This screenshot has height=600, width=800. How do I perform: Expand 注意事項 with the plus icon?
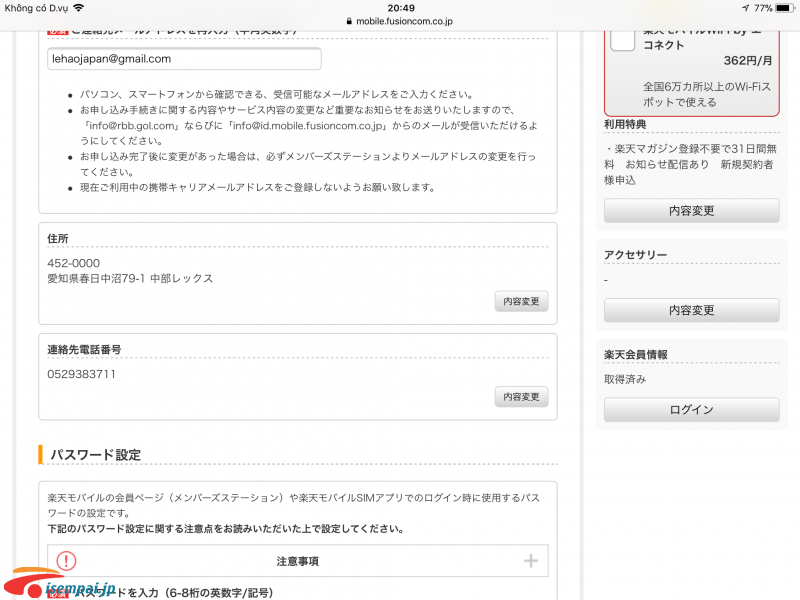point(531,561)
